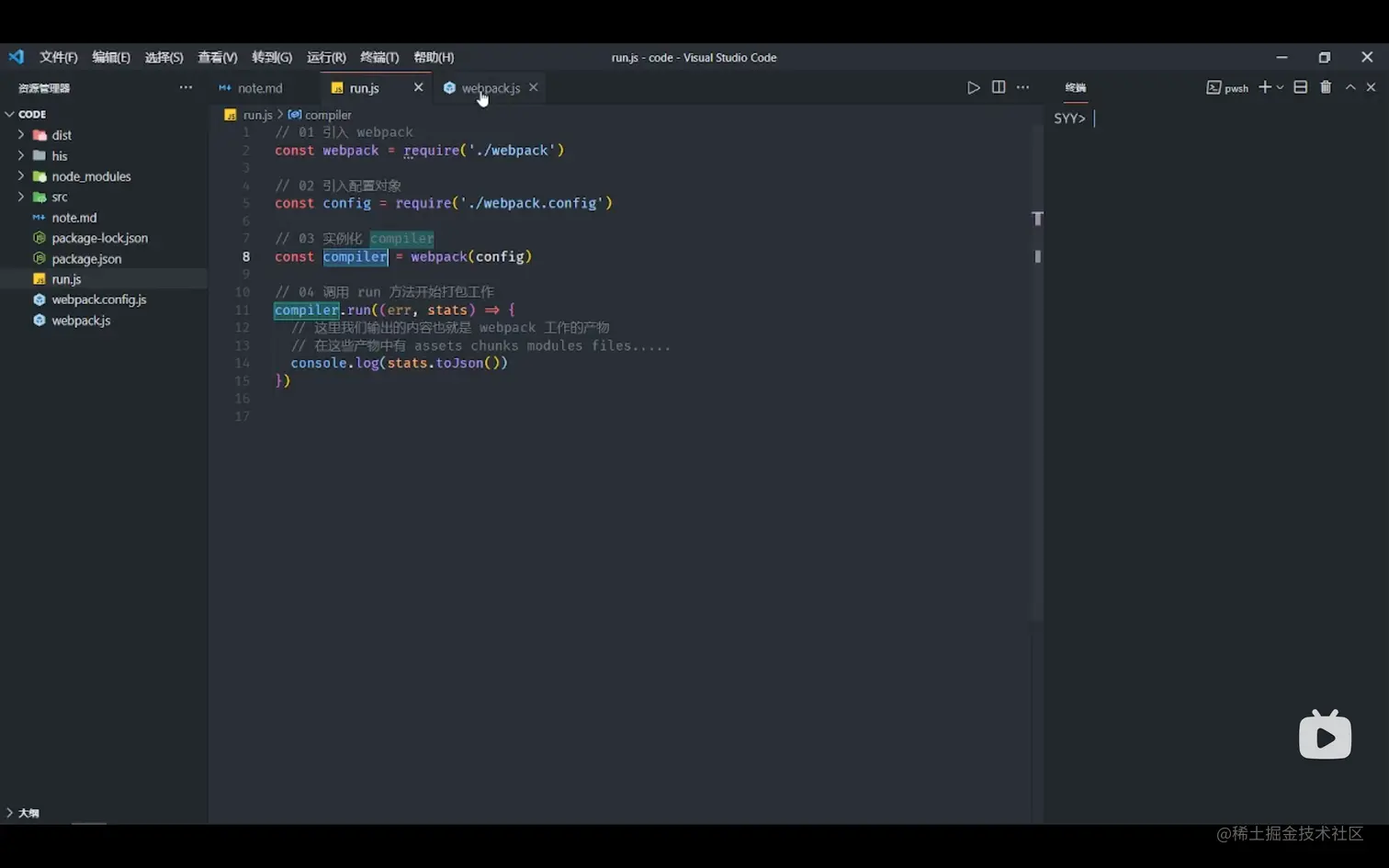
Task: Expand the node_modules folder
Action: (105, 176)
